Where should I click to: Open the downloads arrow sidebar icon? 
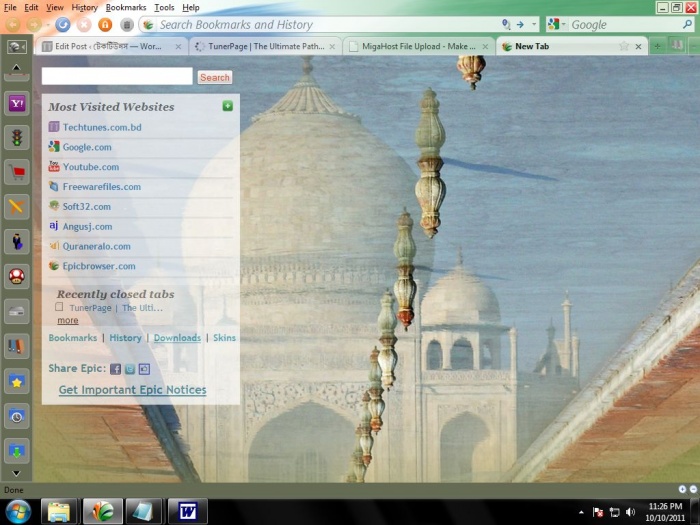point(17,451)
